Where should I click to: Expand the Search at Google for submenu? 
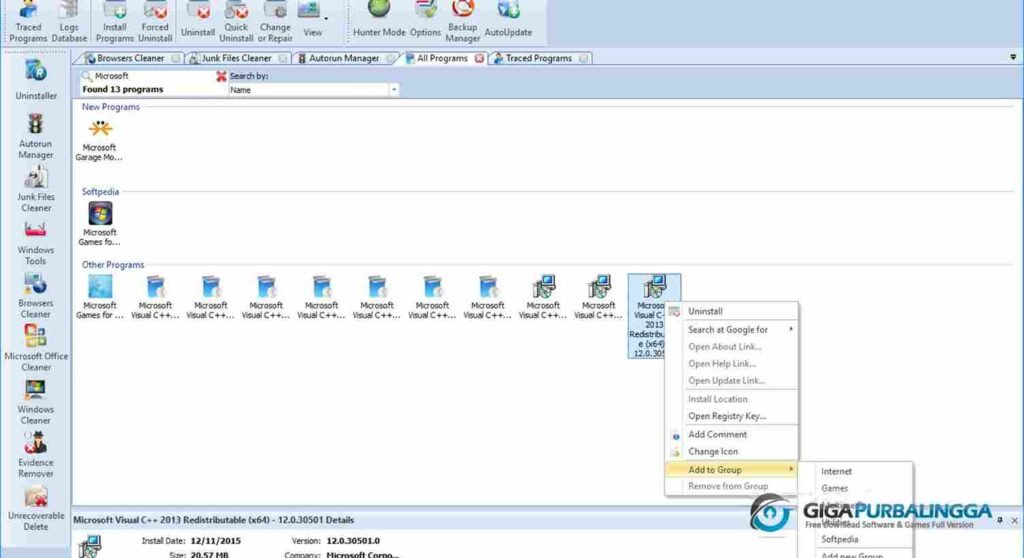tap(731, 329)
